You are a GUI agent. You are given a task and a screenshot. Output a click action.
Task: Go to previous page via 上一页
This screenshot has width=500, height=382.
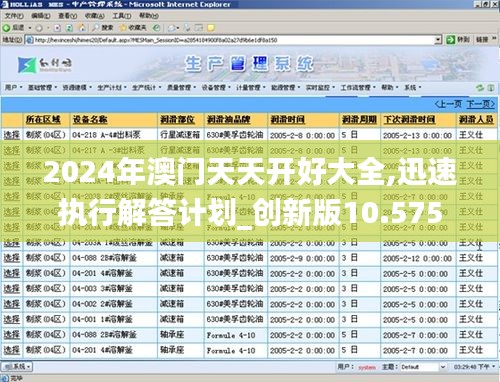pos(448,104)
